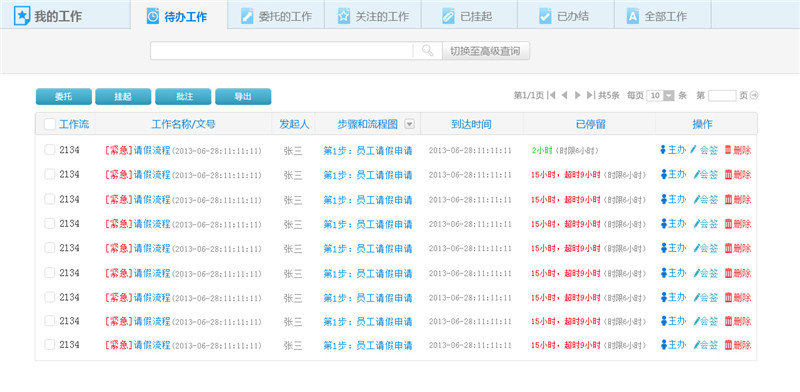Screen dimensions: 800x392
Task: Click the page number input box
Action: (722, 95)
